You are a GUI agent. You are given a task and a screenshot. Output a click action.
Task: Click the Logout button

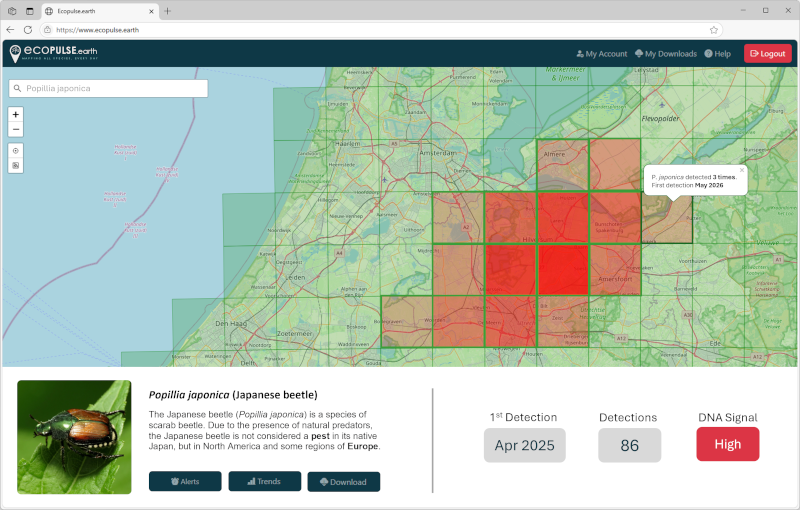coord(767,54)
